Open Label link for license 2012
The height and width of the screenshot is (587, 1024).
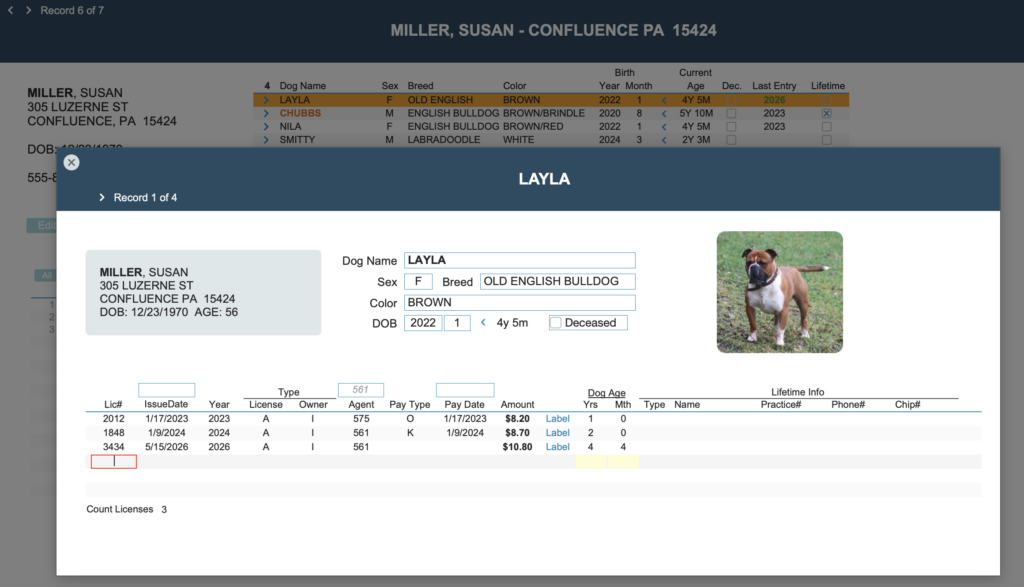click(x=558, y=419)
